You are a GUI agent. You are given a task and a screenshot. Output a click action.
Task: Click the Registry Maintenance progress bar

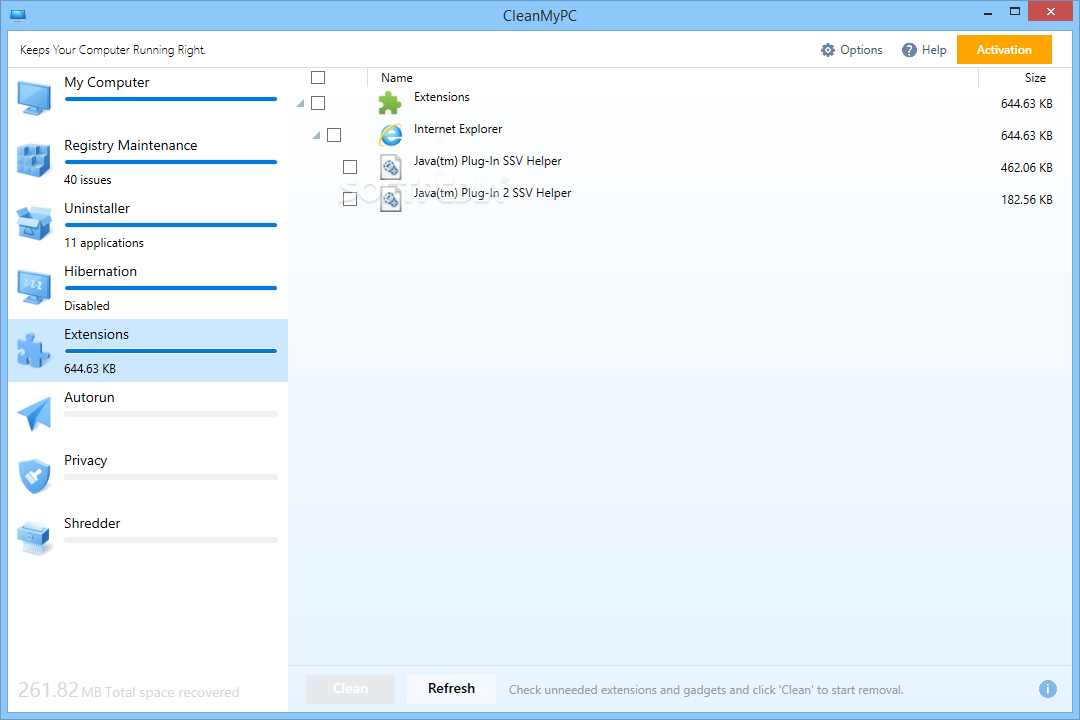(x=171, y=162)
